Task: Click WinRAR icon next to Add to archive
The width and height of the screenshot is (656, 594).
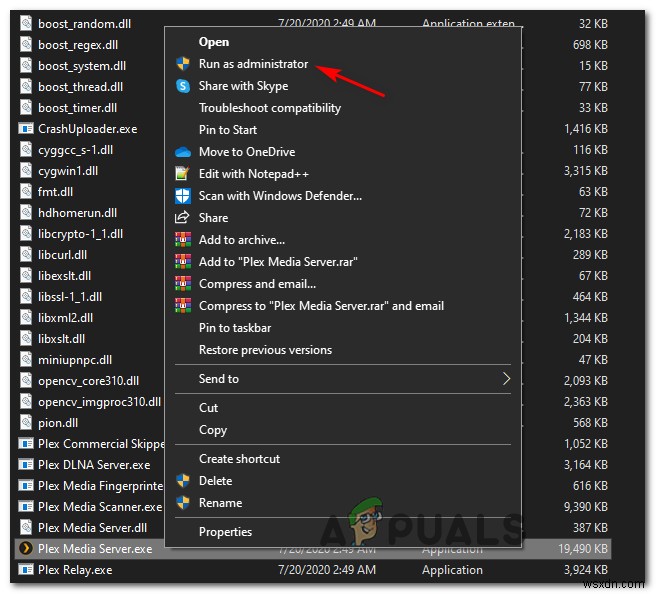Action: click(183, 240)
